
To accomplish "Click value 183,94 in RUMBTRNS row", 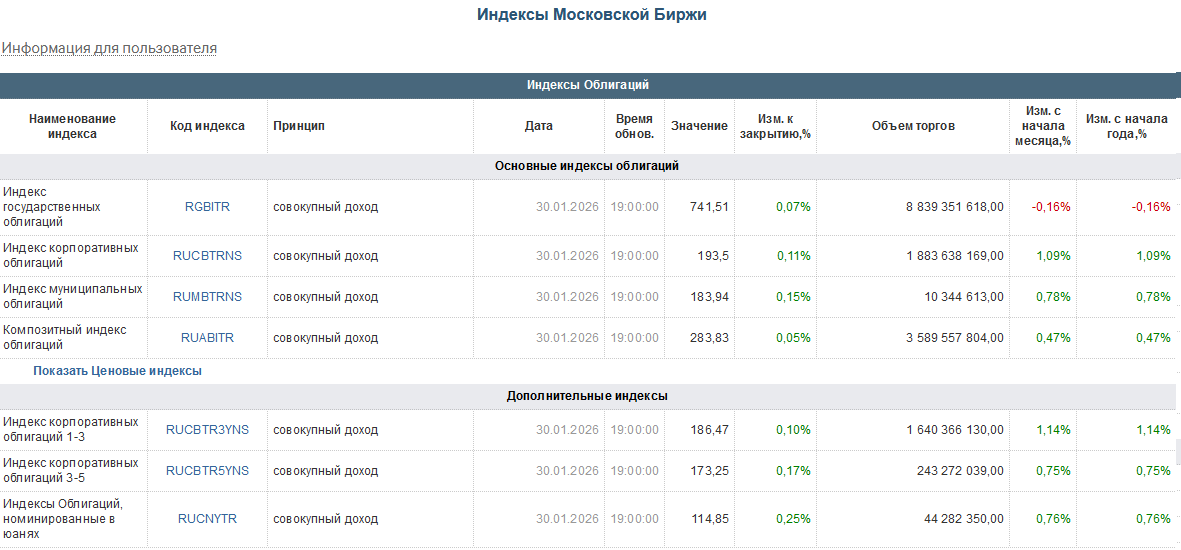I will (x=710, y=296).
